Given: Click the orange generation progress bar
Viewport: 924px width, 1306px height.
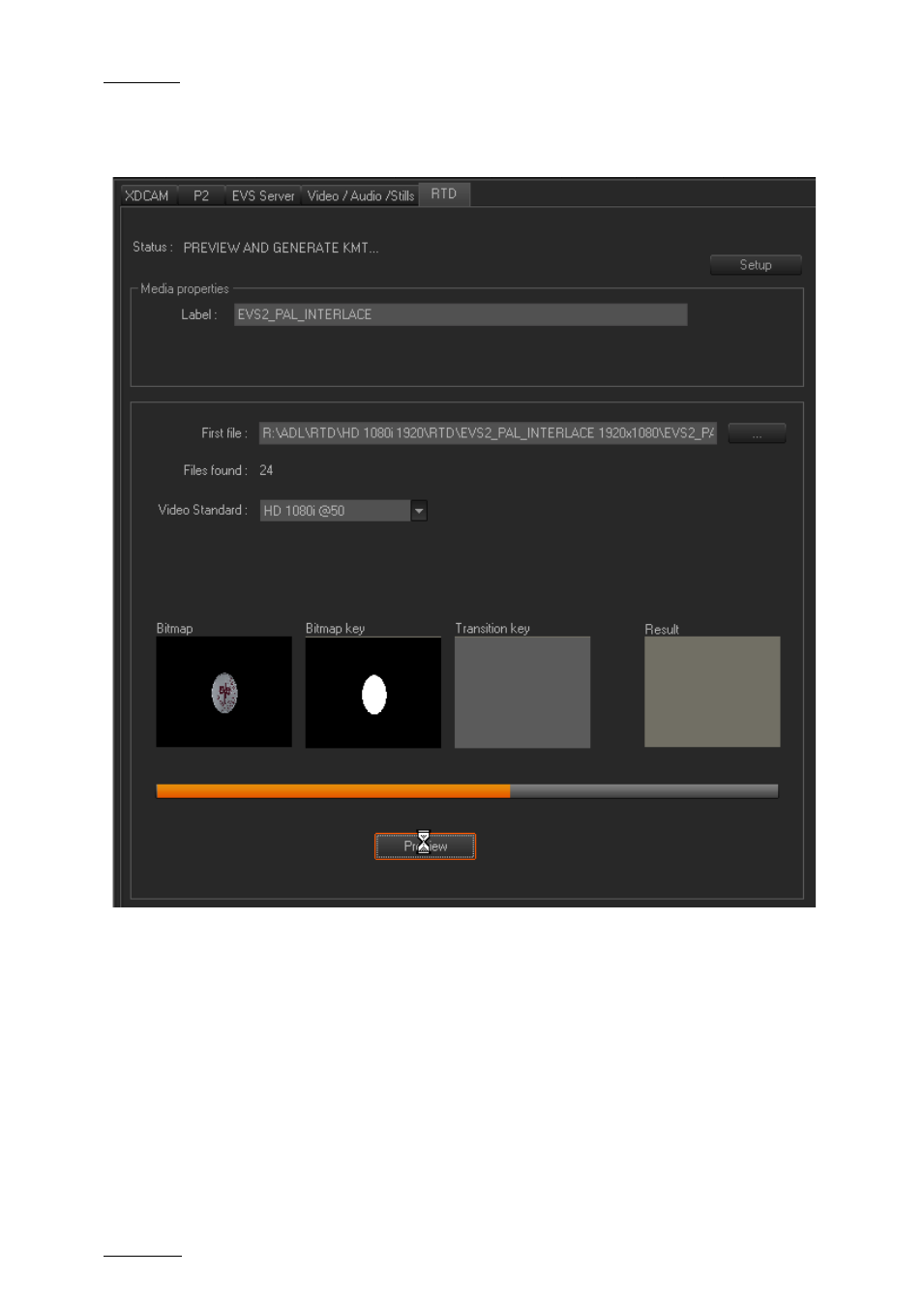Looking at the screenshot, I should (467, 791).
